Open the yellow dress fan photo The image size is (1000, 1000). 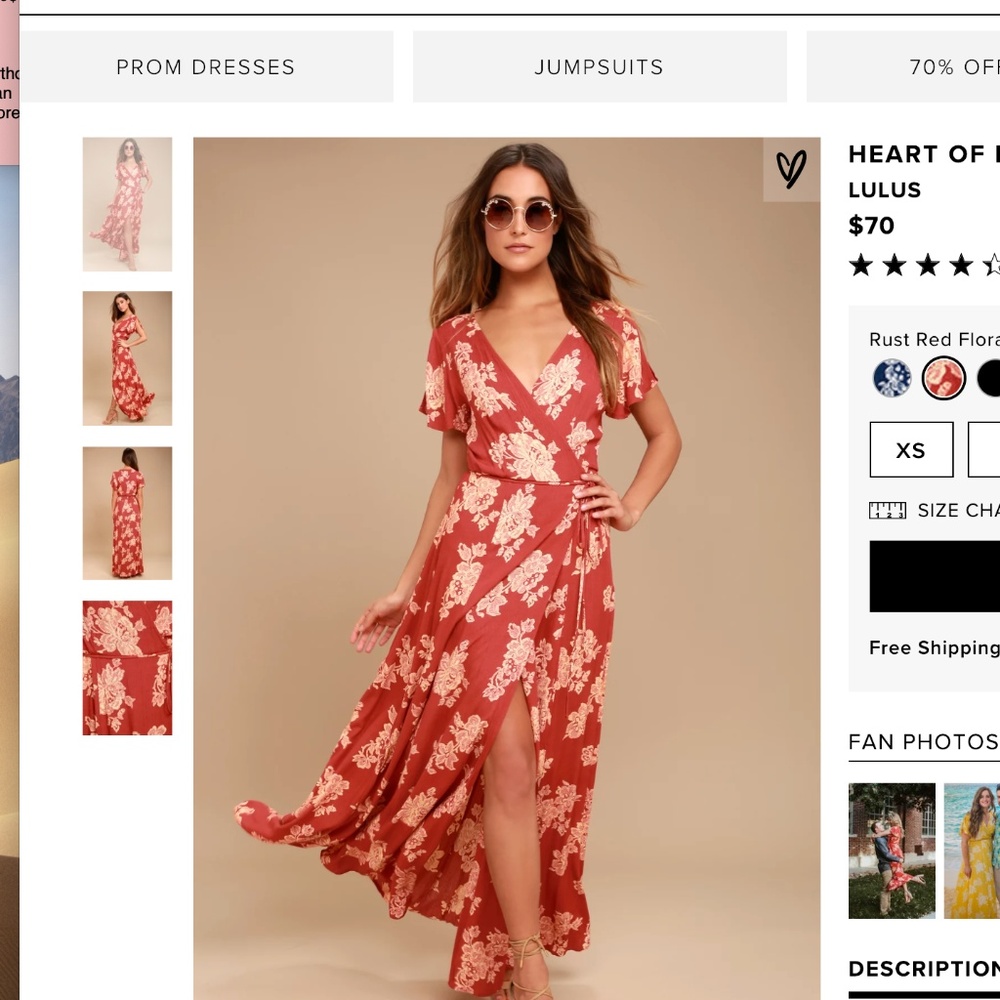[971, 848]
